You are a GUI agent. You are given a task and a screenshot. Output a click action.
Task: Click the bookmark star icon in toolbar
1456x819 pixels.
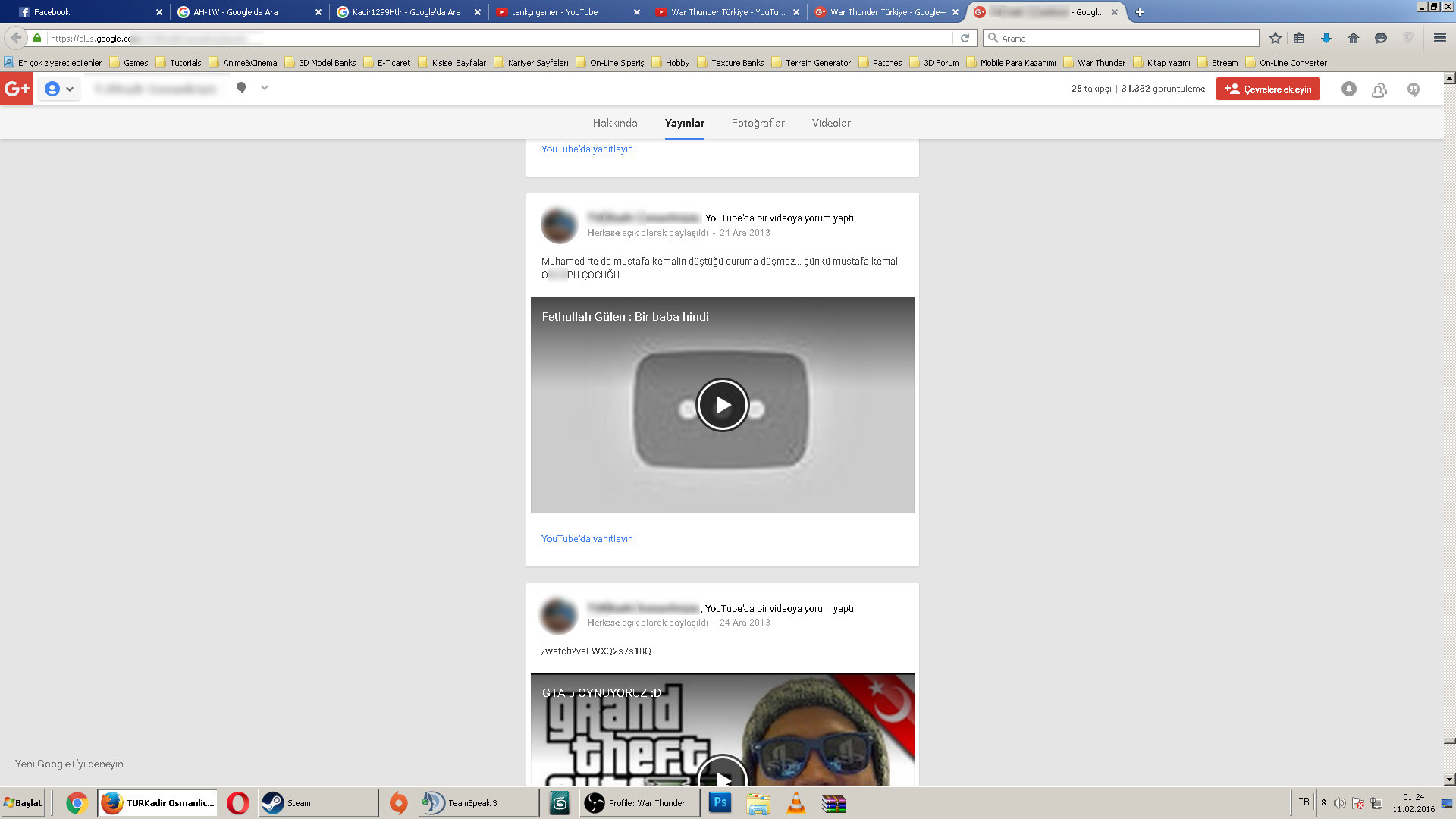click(1275, 38)
